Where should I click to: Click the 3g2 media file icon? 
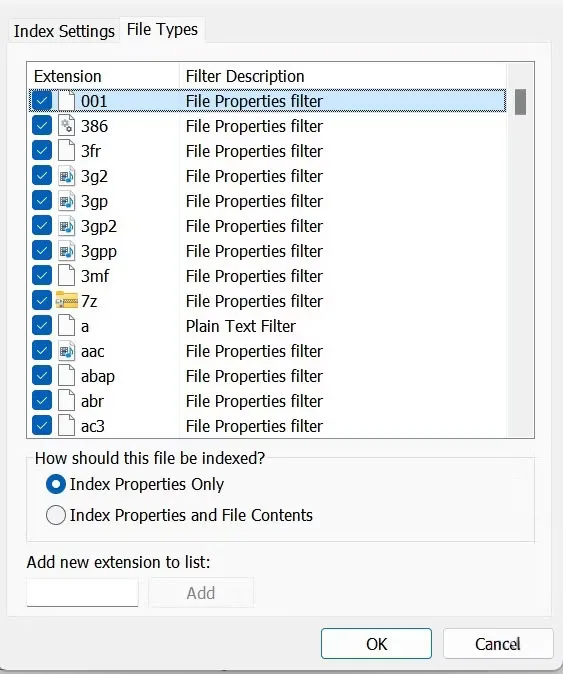[66, 176]
